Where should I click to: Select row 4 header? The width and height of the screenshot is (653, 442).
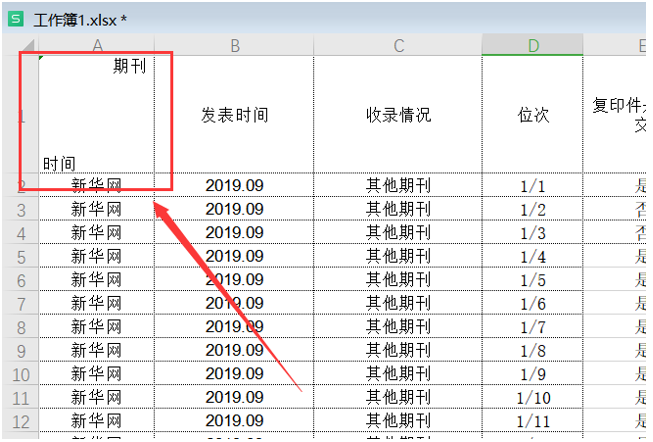[21, 232]
